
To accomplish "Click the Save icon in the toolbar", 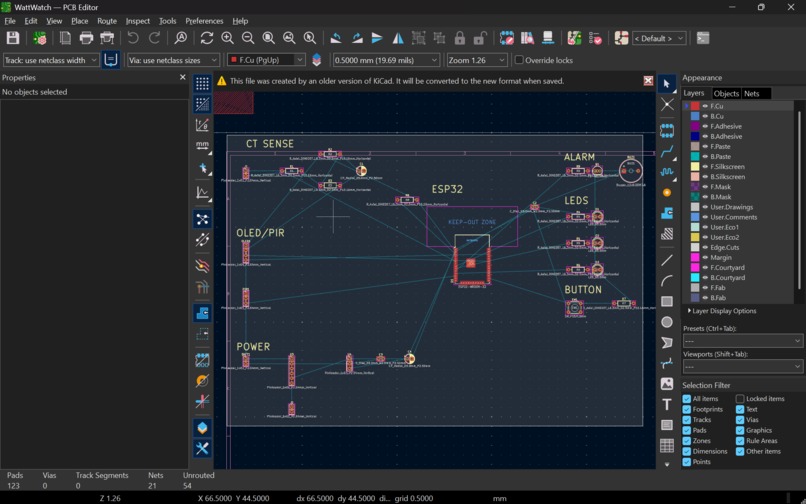I will [x=13, y=38].
